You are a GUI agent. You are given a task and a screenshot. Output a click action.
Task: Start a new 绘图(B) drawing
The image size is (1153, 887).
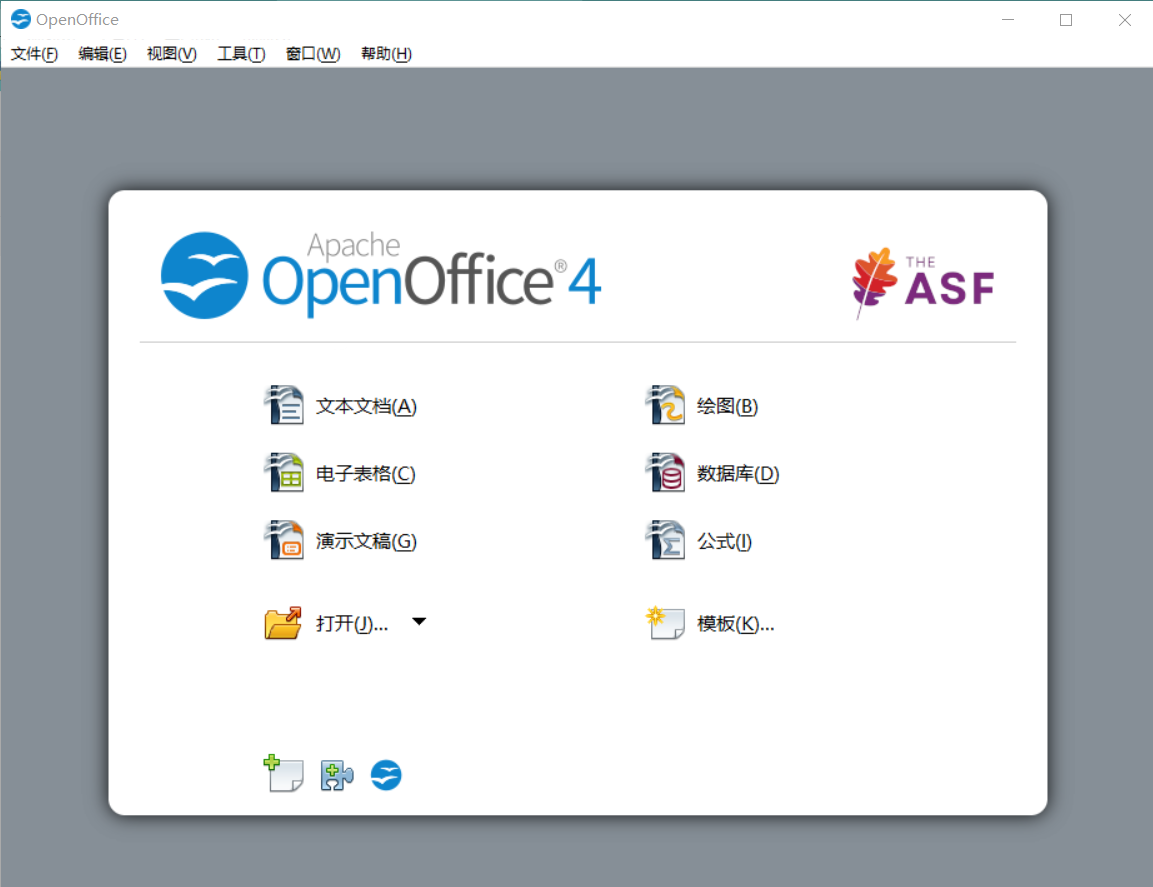(x=727, y=406)
